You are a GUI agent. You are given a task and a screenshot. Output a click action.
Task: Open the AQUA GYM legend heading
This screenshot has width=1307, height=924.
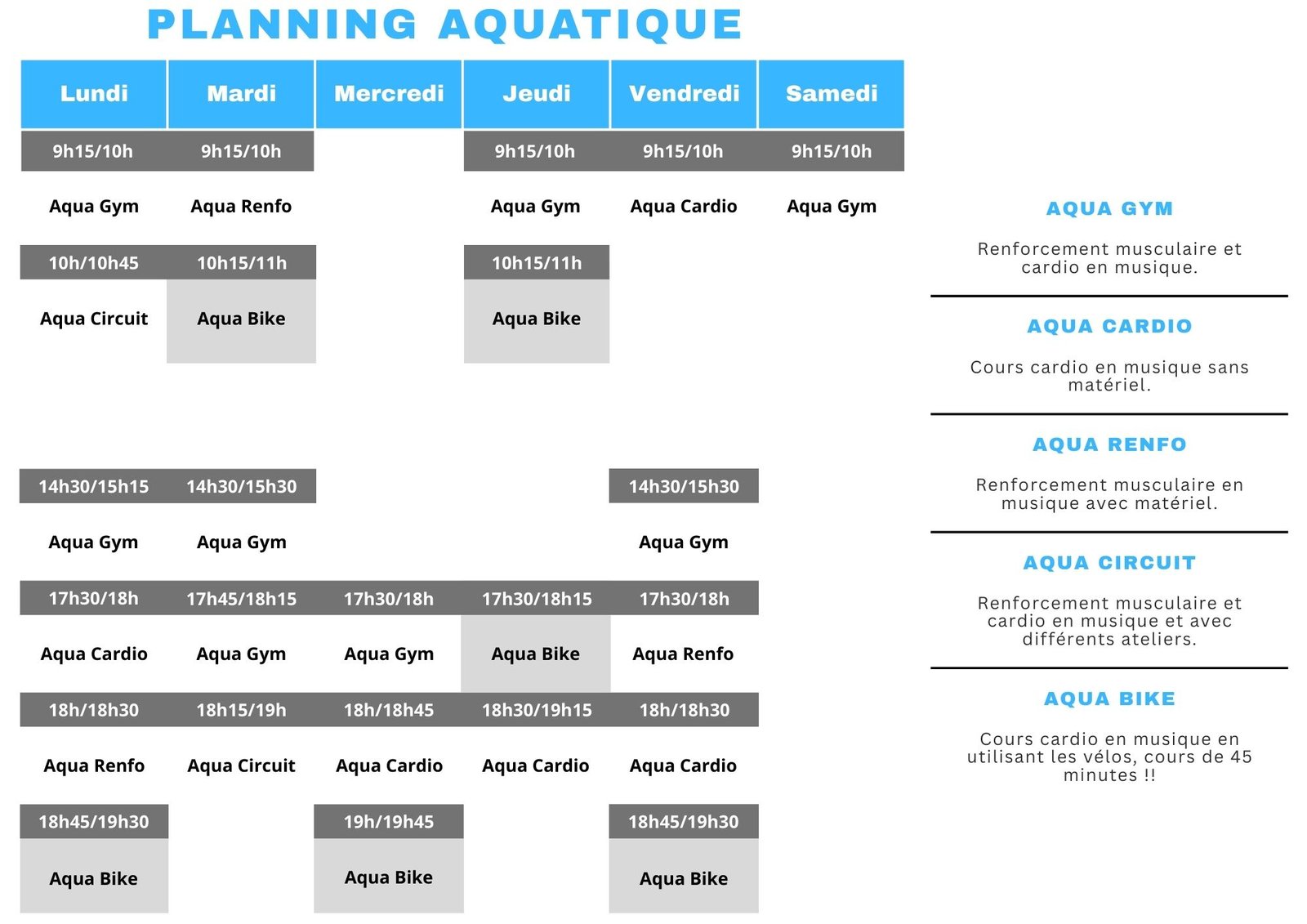tap(1109, 209)
